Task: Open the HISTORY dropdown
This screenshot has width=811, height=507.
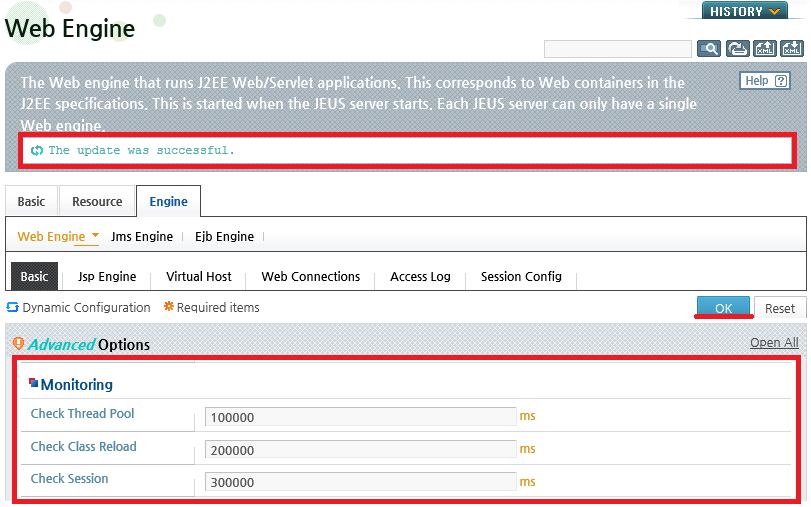Action: [744, 11]
